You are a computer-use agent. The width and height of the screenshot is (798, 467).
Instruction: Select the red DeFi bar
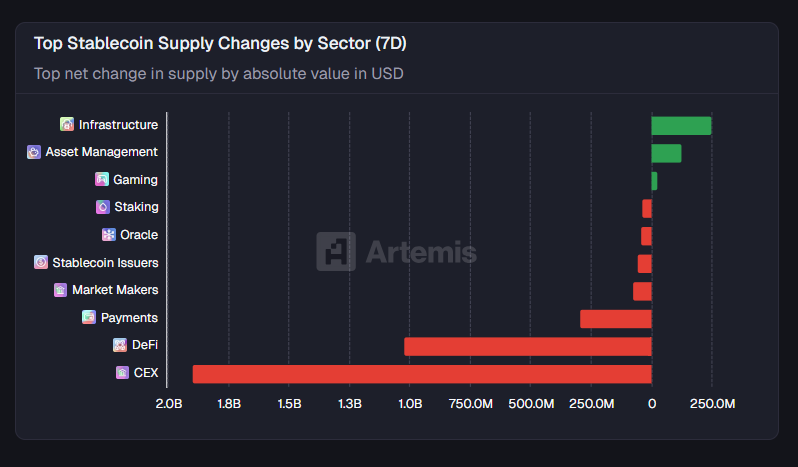coord(527,346)
